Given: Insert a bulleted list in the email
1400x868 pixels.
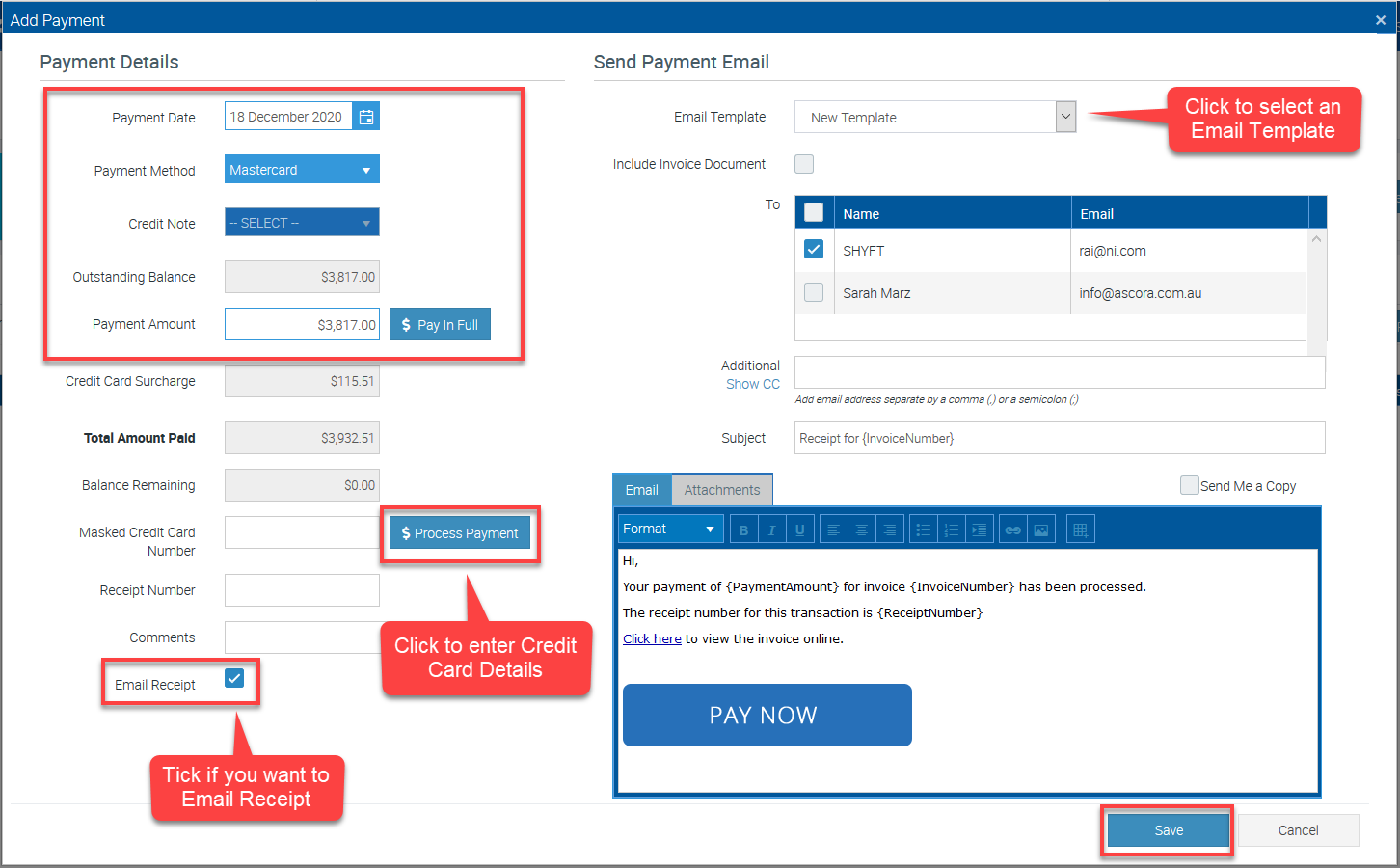Looking at the screenshot, I should pos(923,529).
